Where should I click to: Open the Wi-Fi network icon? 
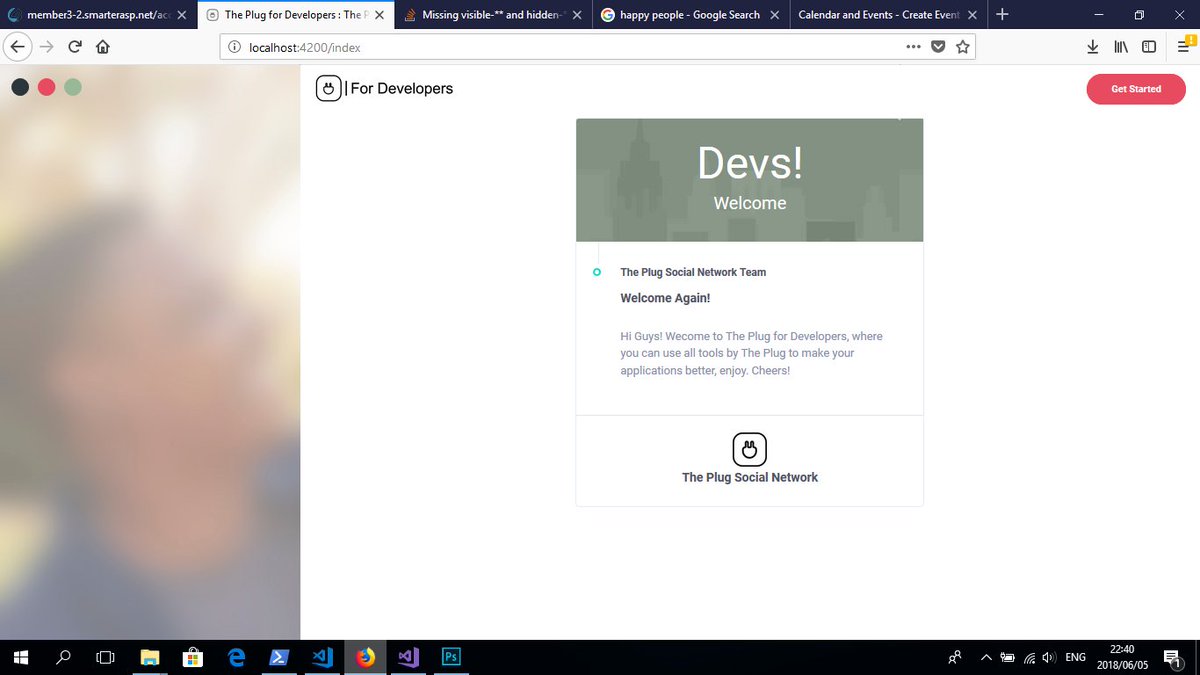click(x=1029, y=657)
